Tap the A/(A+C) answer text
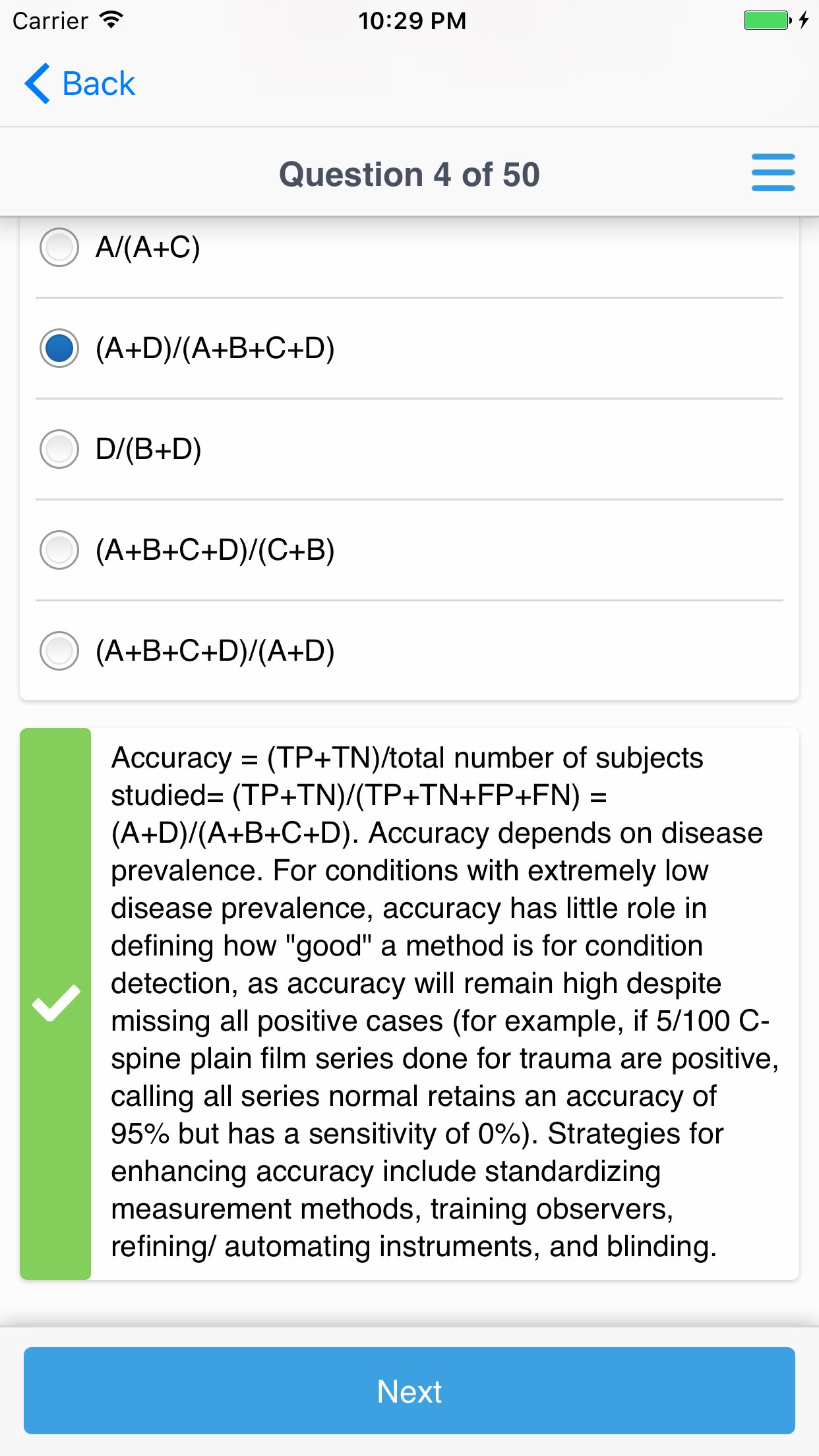Image resolution: width=819 pixels, height=1456 pixels. click(148, 247)
